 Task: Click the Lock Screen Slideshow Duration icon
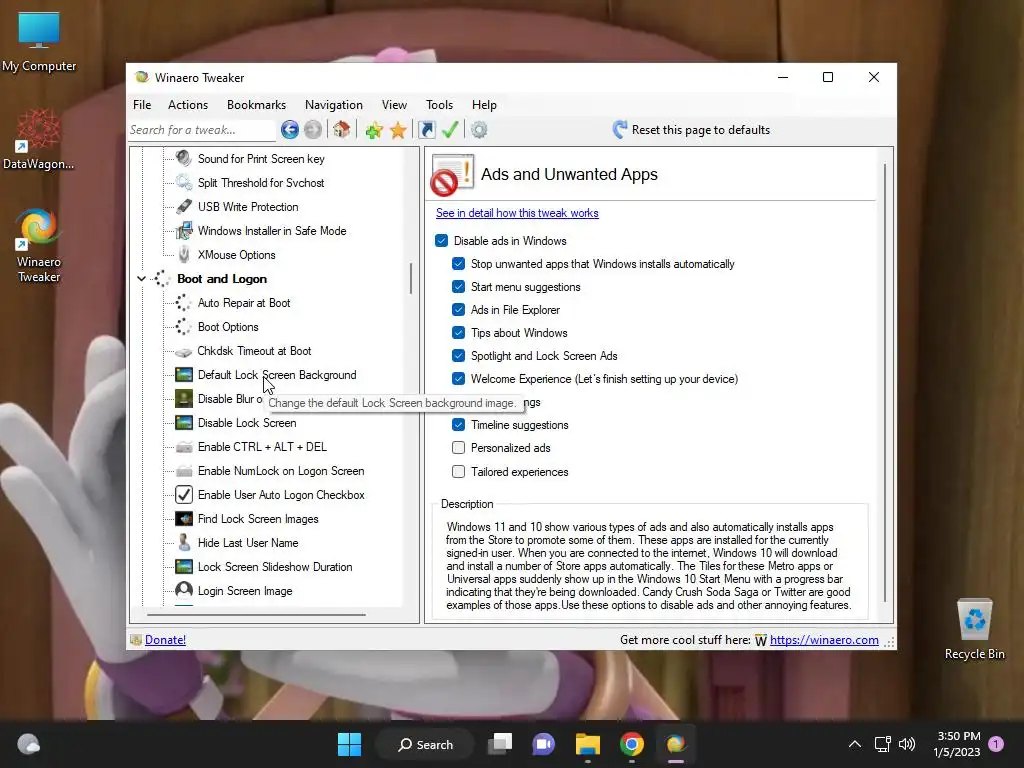tap(184, 567)
